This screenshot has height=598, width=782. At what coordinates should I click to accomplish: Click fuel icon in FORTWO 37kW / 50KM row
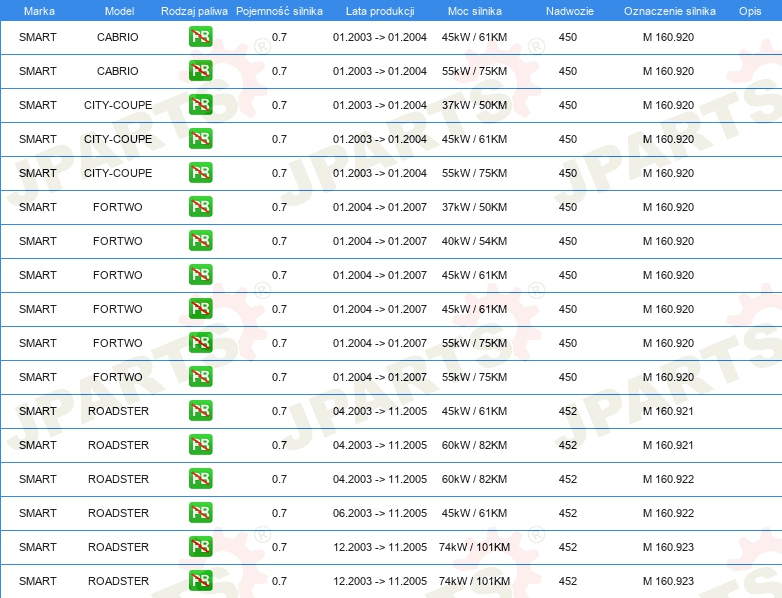[200, 208]
